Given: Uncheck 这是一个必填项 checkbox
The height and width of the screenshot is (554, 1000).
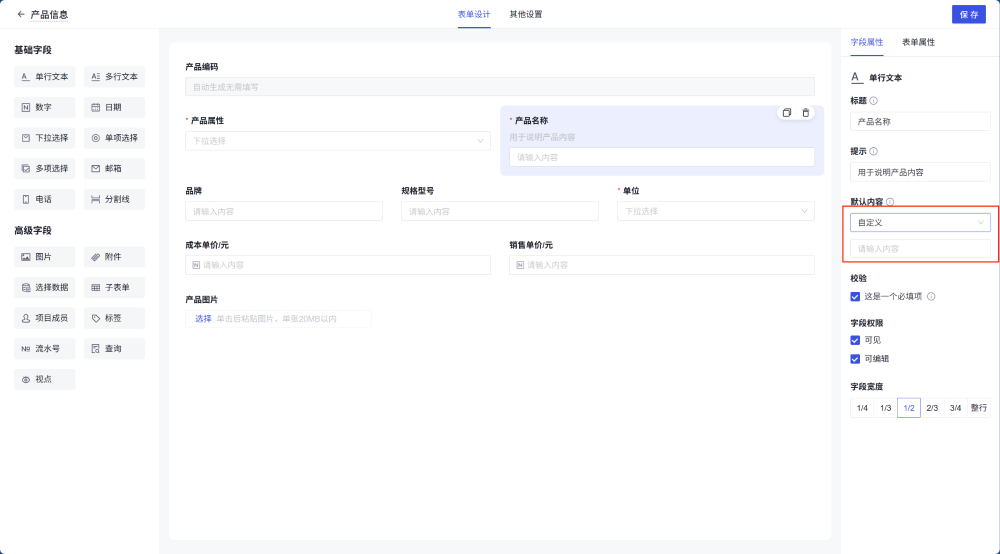Looking at the screenshot, I should 855,296.
